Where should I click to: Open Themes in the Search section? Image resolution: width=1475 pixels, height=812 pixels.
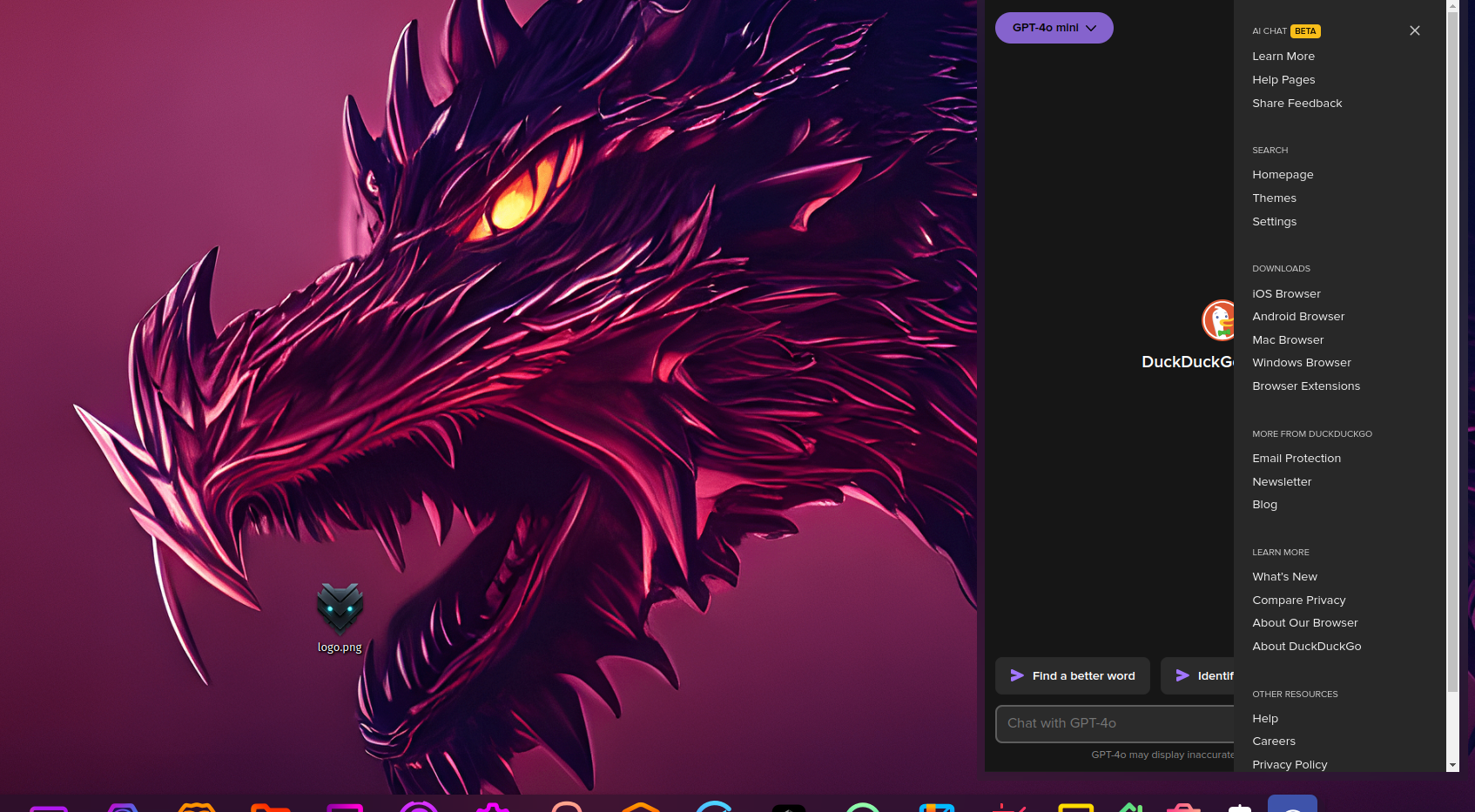[1274, 198]
